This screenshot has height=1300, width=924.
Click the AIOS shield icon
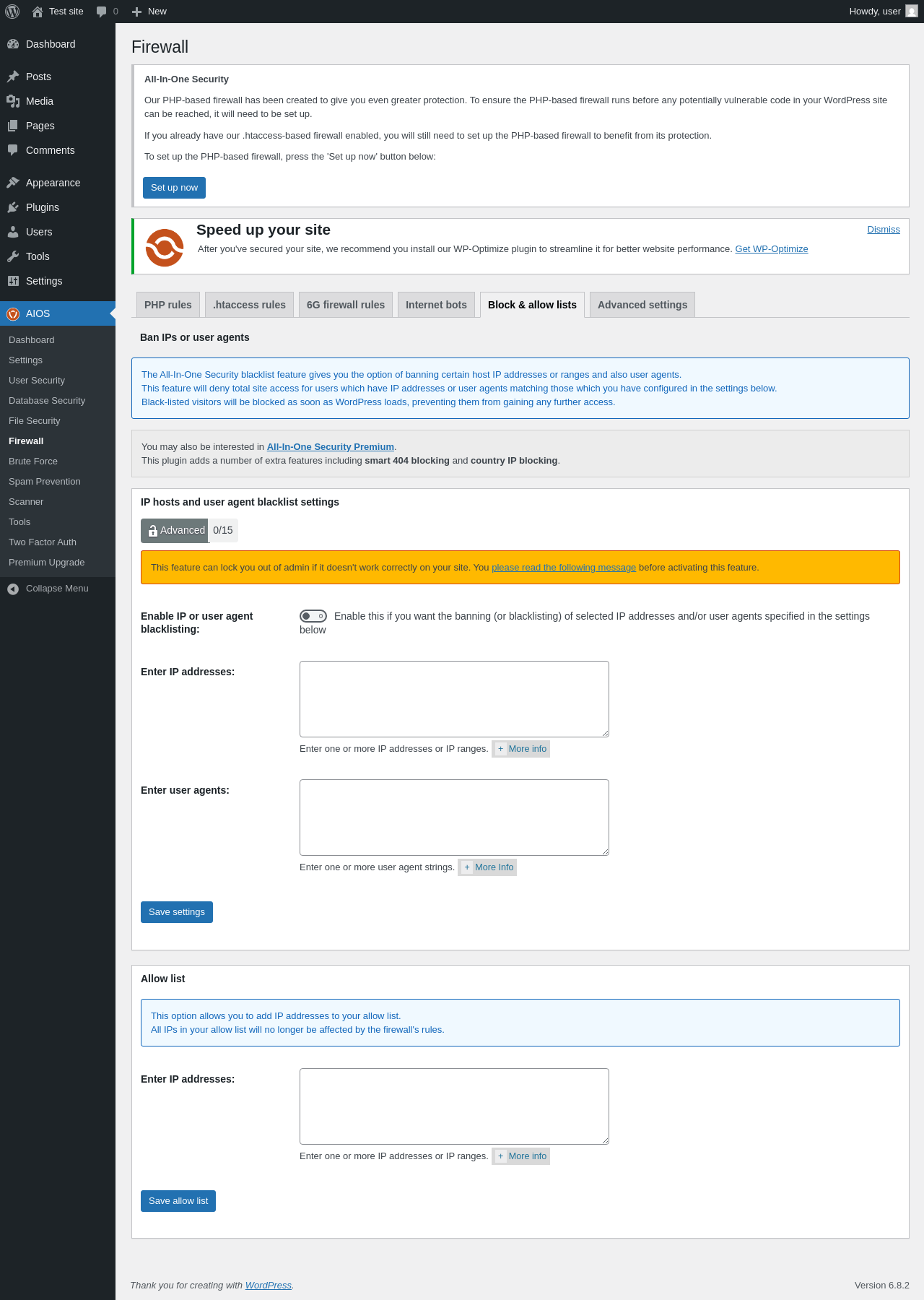[x=13, y=313]
